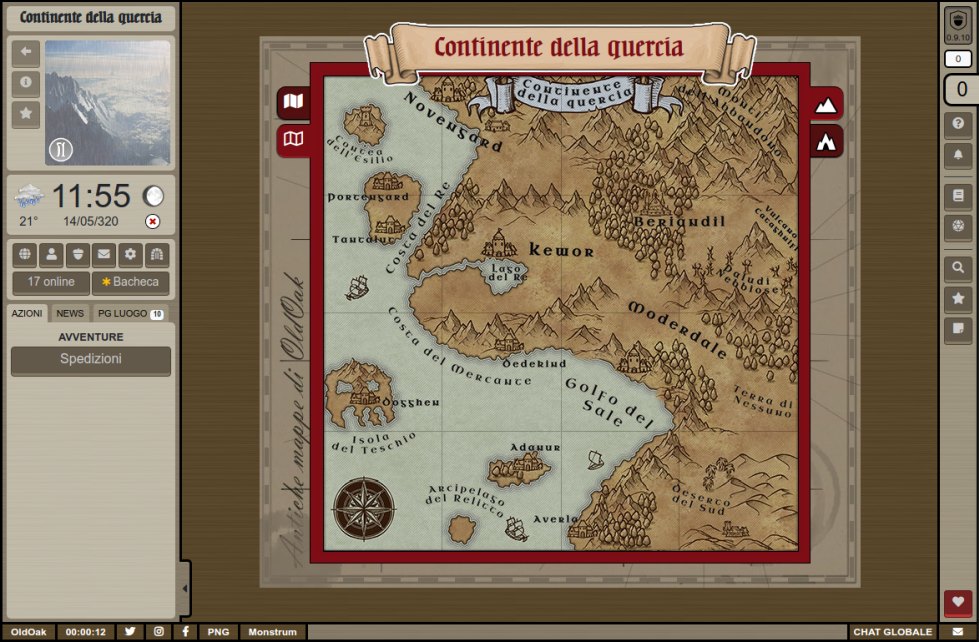Click the help question mark icon
The height and width of the screenshot is (642, 979).
(958, 123)
